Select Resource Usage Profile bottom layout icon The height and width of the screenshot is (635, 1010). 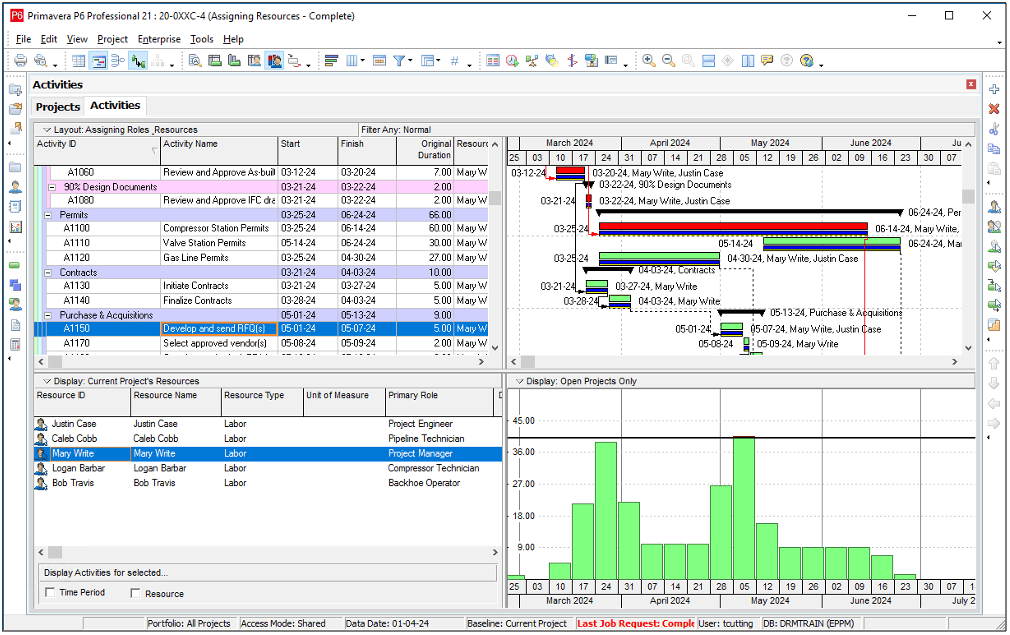click(275, 61)
